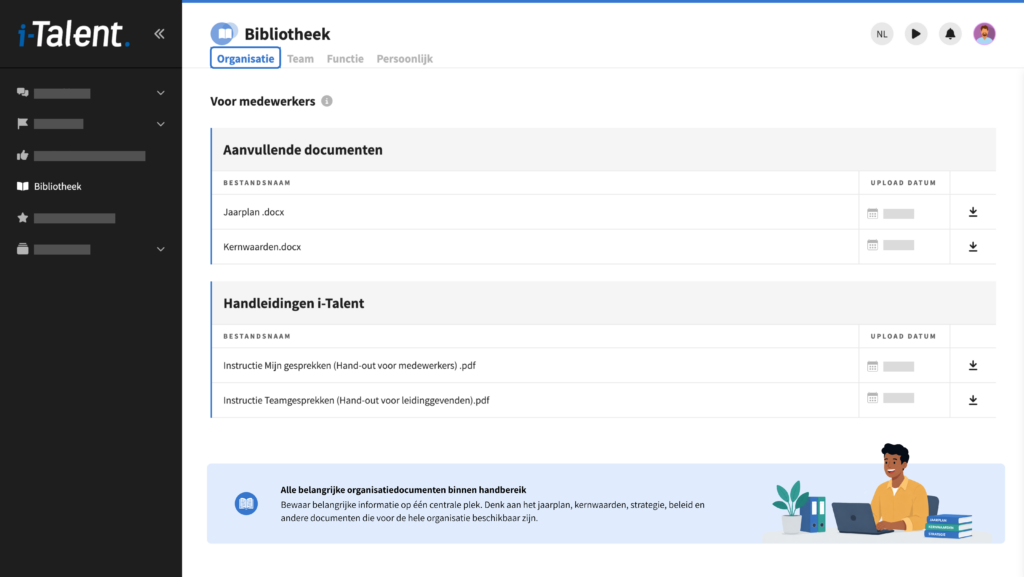The width and height of the screenshot is (1024, 577).
Task: Click Upload datum header under Aanvullende documenten
Action: click(x=903, y=183)
